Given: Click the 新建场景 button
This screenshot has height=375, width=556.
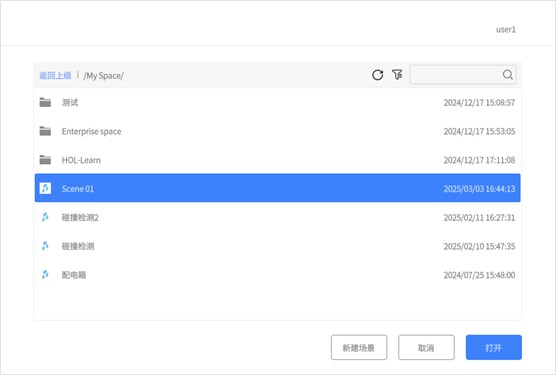Looking at the screenshot, I should click(x=359, y=347).
